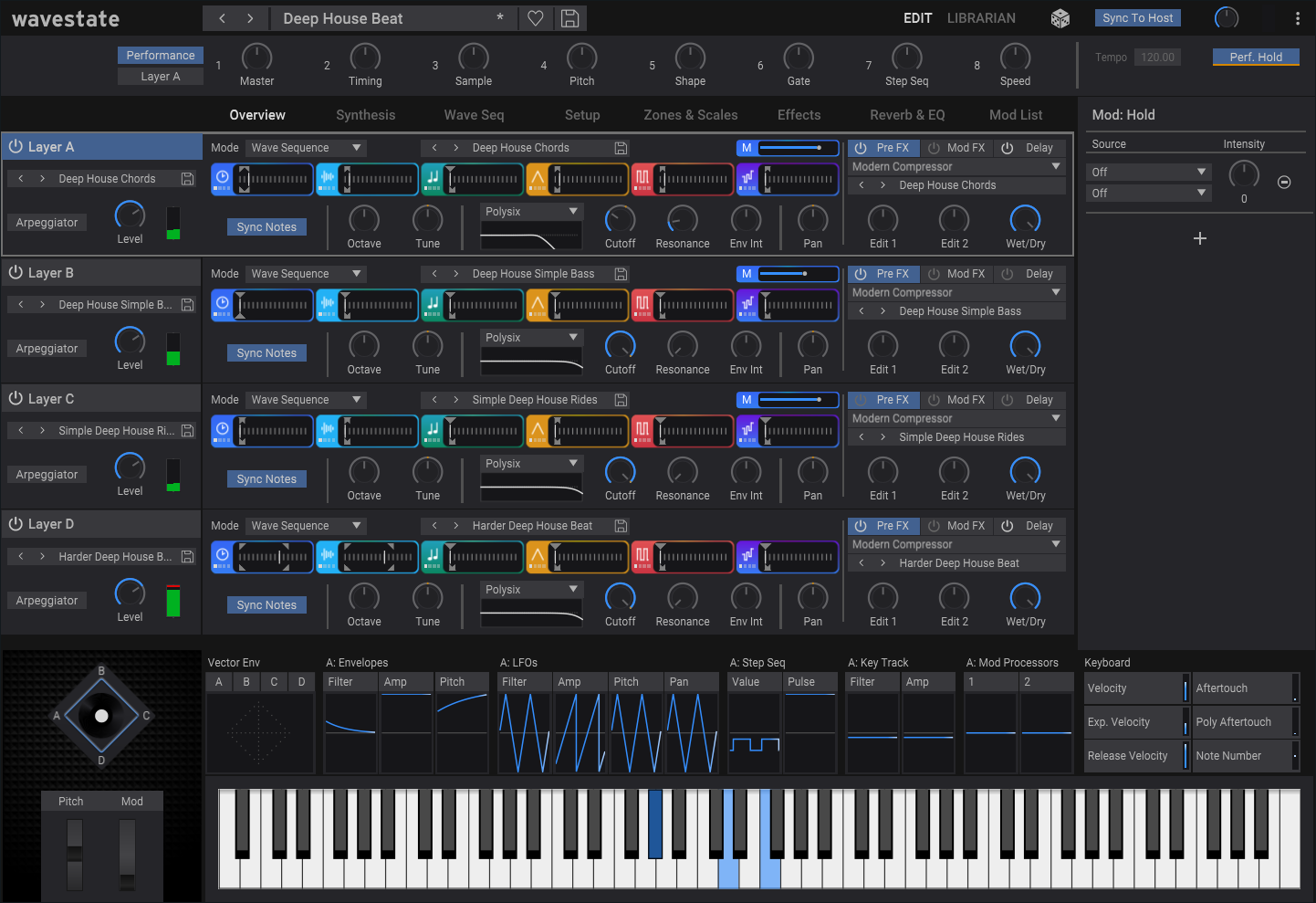Open Layer A Polysix filter type dropdown
This screenshot has width=1316, height=903.
click(x=531, y=212)
